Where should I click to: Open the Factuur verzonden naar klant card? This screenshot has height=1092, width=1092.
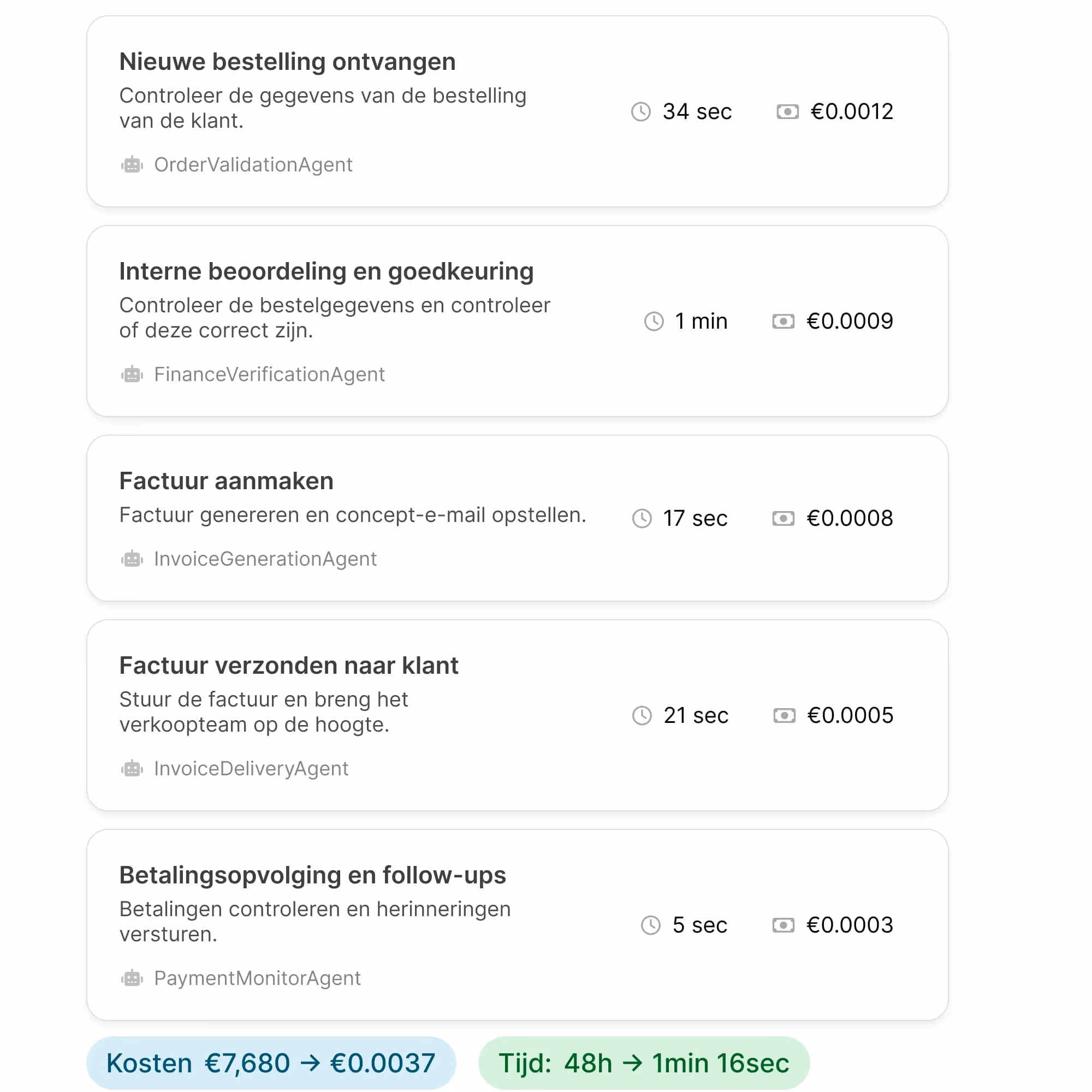click(x=518, y=715)
